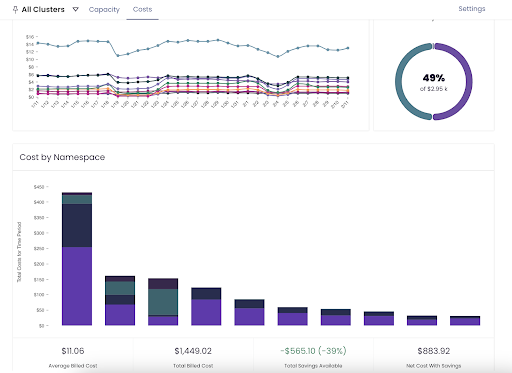512x373 pixels.
Task: Select the second namespace cost bar
Action: click(x=120, y=300)
